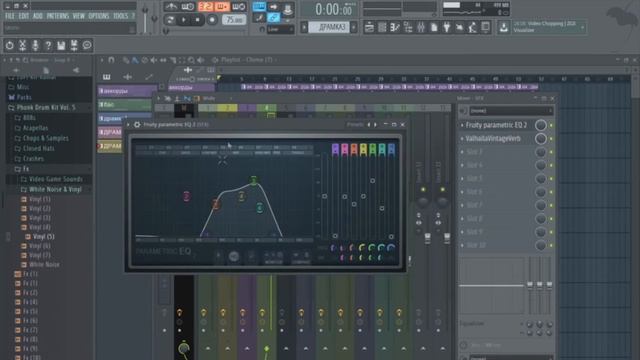Click EQ band 5 green node
This screenshot has height=360, width=640.
[x=253, y=180]
